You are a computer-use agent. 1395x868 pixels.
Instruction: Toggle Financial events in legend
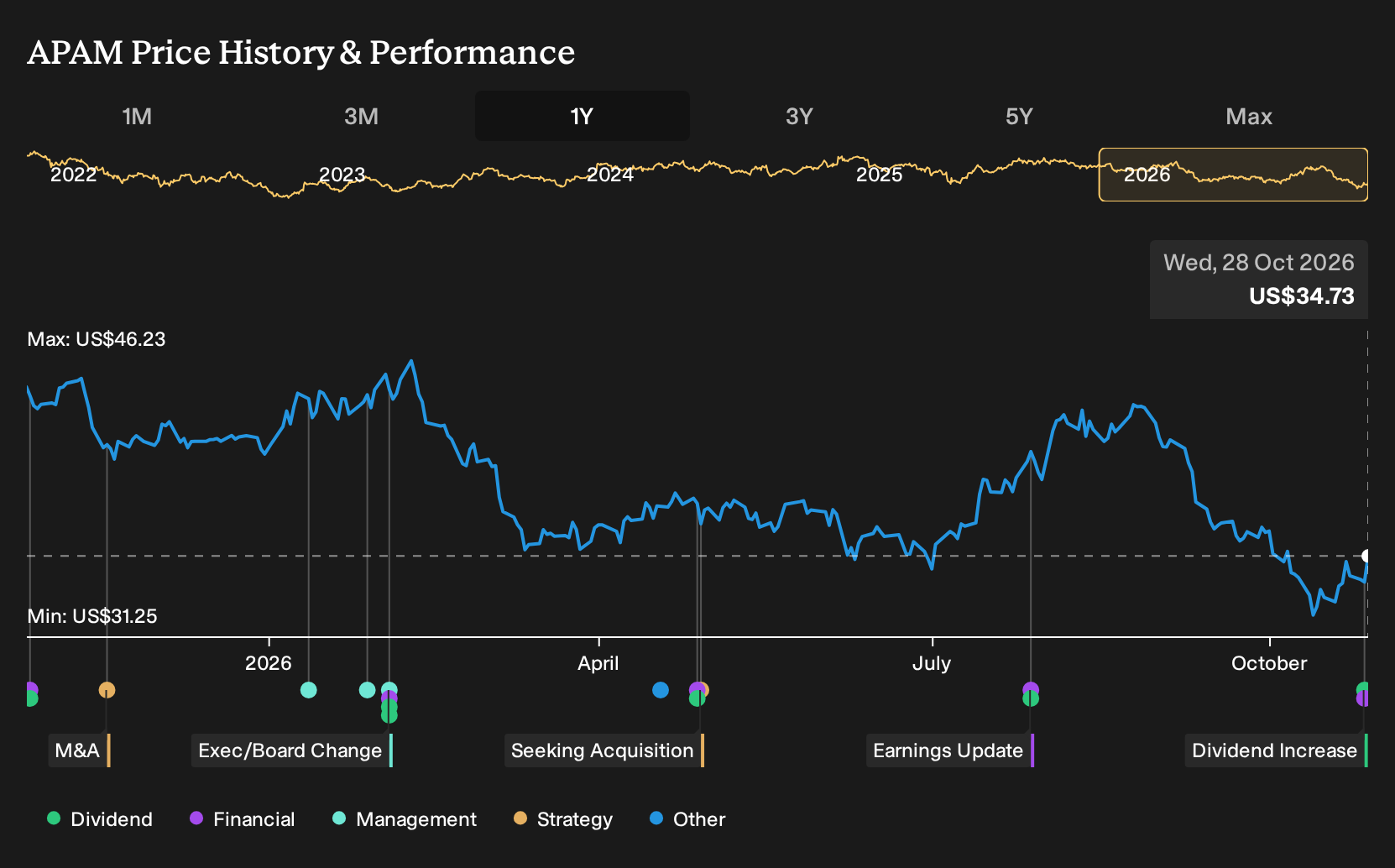(242, 819)
